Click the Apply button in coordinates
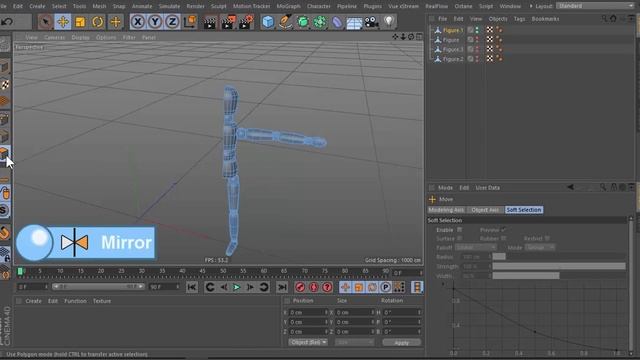The image size is (640, 360). 402,342
